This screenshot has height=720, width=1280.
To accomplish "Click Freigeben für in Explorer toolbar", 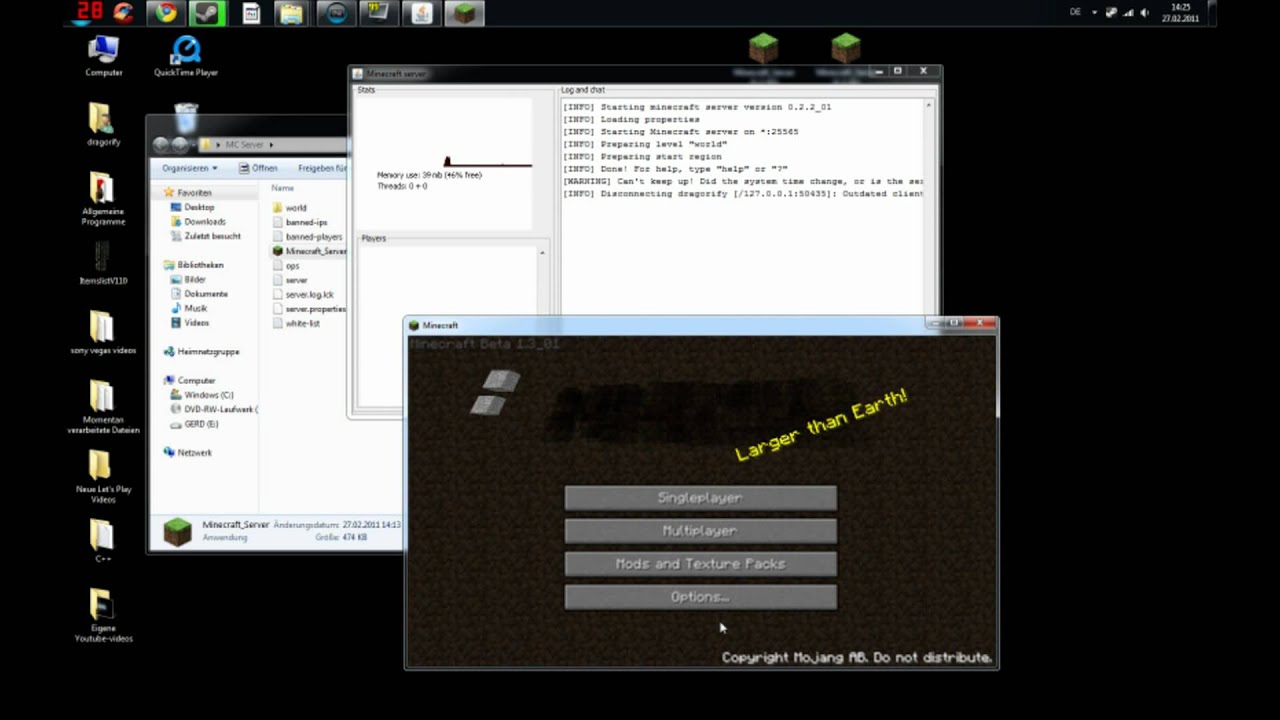I will pos(322,168).
